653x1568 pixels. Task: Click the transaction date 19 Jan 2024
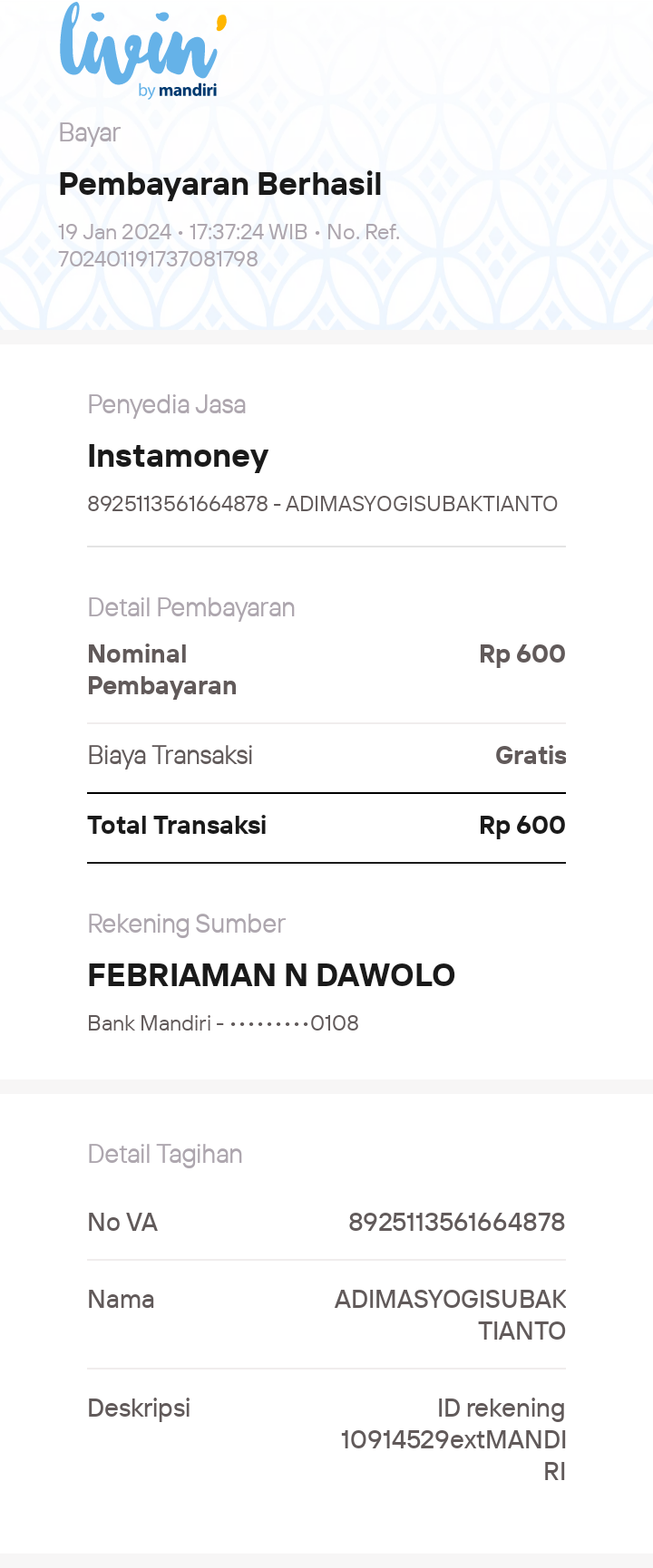pos(115,232)
